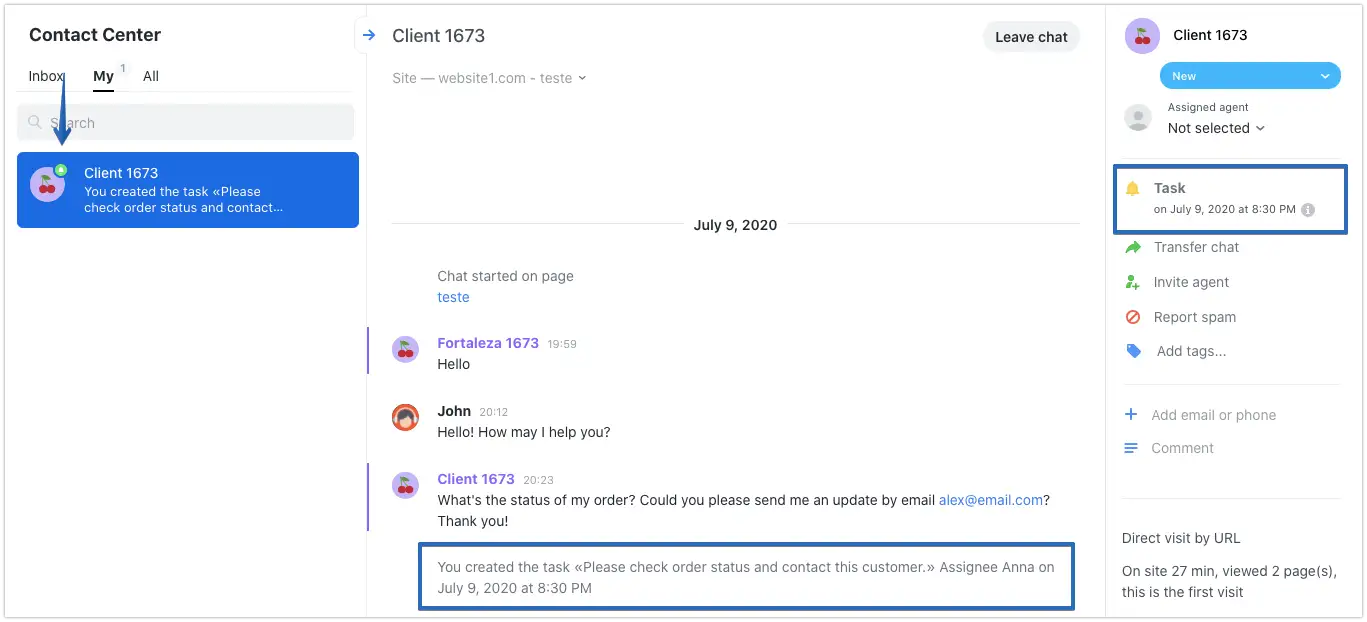Click the red Report spam icon
This screenshot has width=1367, height=622.
(x=1133, y=317)
